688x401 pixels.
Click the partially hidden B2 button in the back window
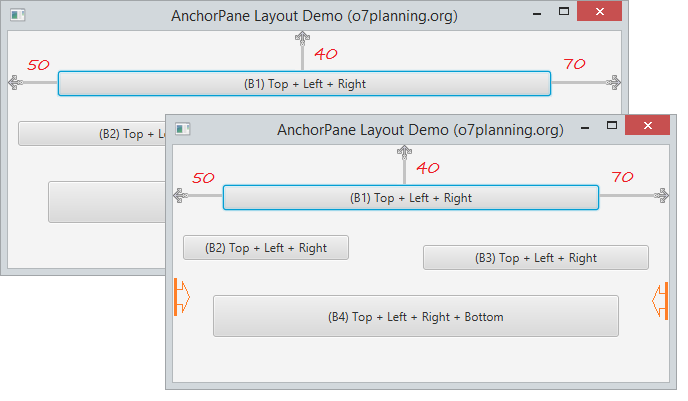coord(92,133)
